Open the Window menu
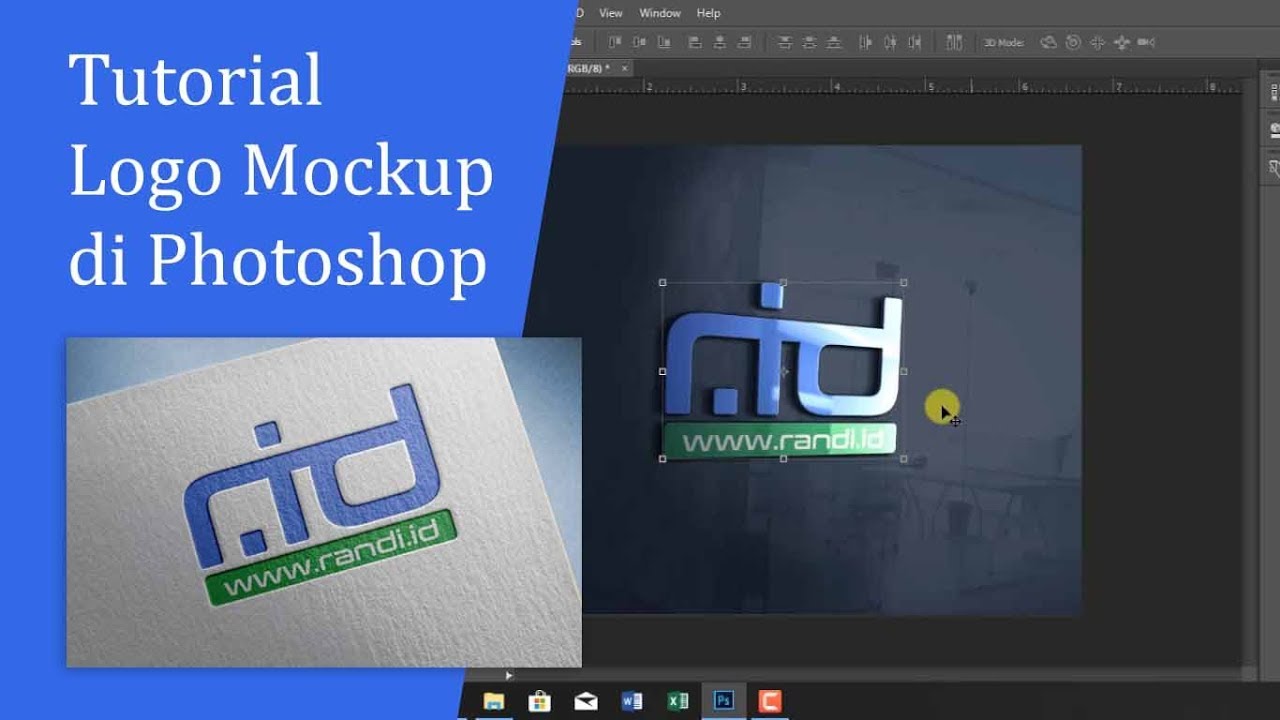1280x720 pixels. 660,13
